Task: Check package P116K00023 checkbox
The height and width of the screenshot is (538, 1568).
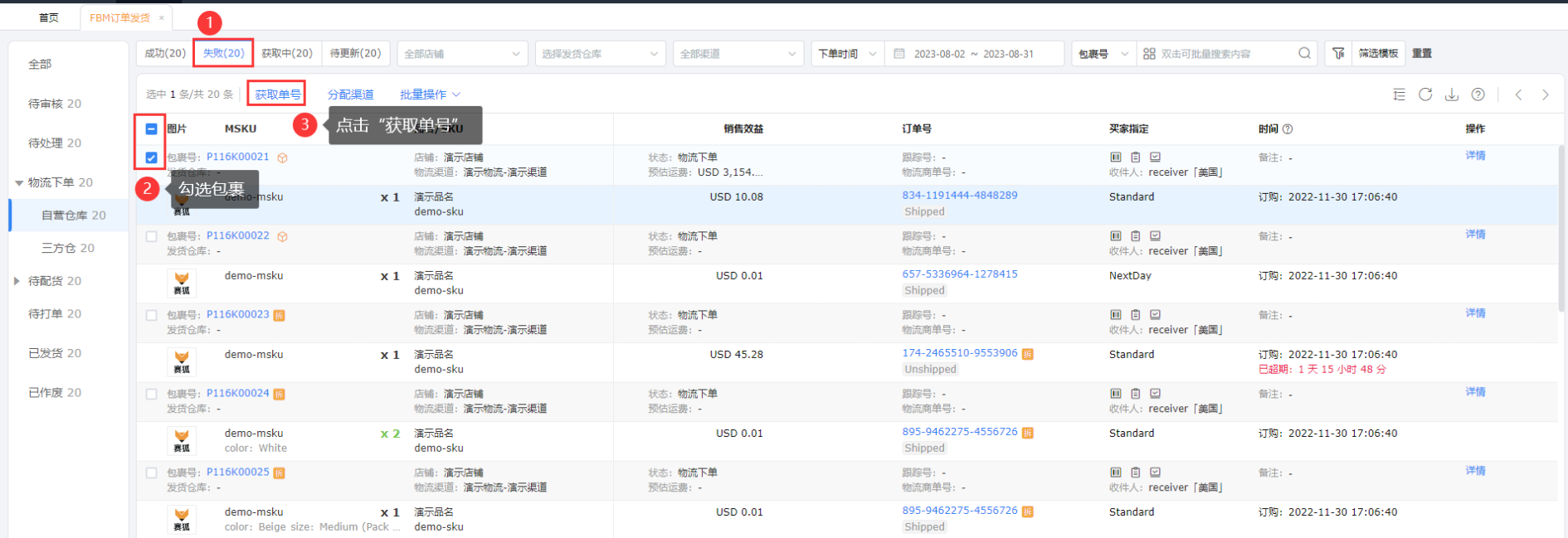Action: coord(151,315)
